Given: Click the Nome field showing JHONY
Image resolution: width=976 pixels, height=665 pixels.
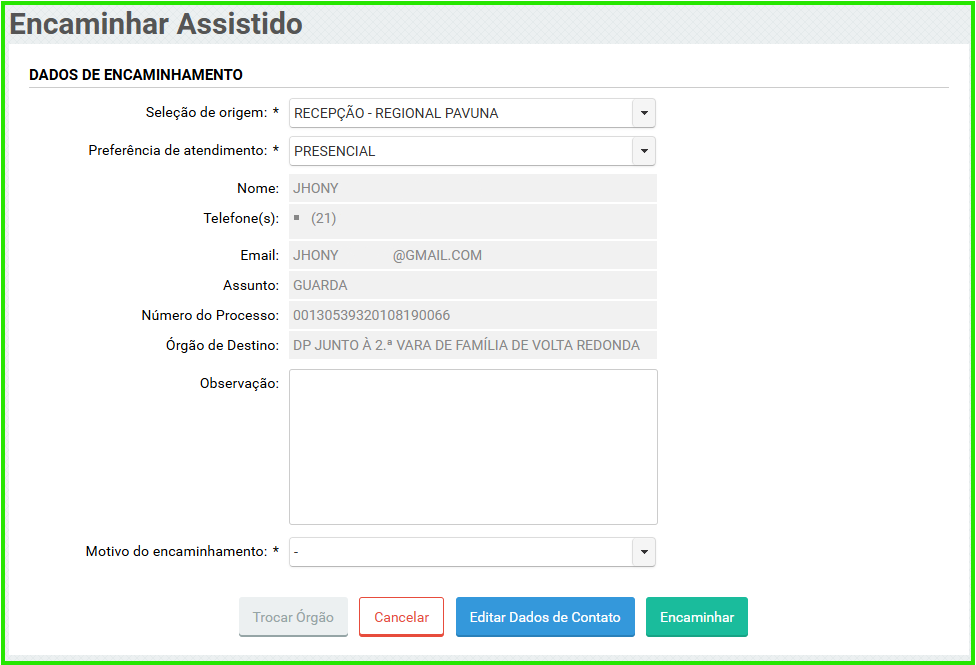Looking at the screenshot, I should click(472, 188).
